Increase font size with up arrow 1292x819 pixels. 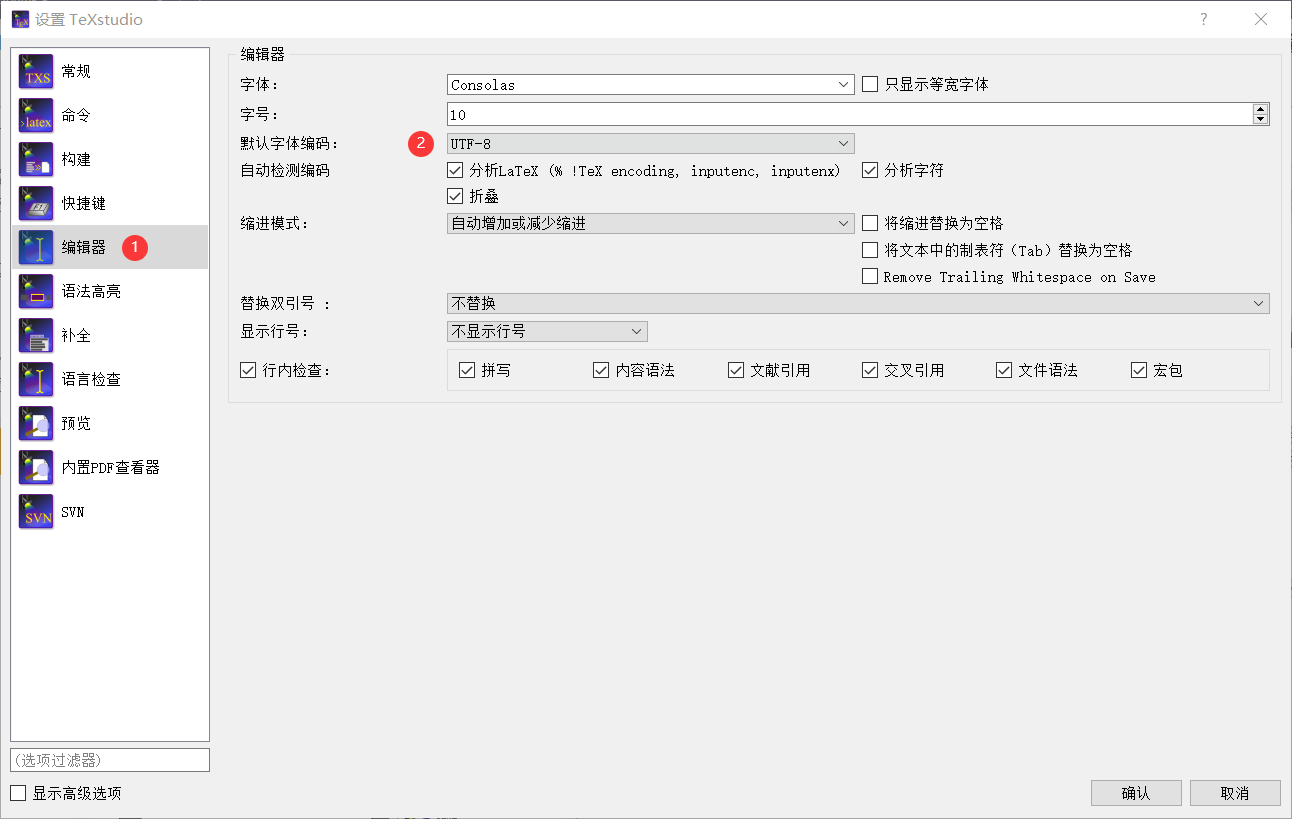[1261, 109]
